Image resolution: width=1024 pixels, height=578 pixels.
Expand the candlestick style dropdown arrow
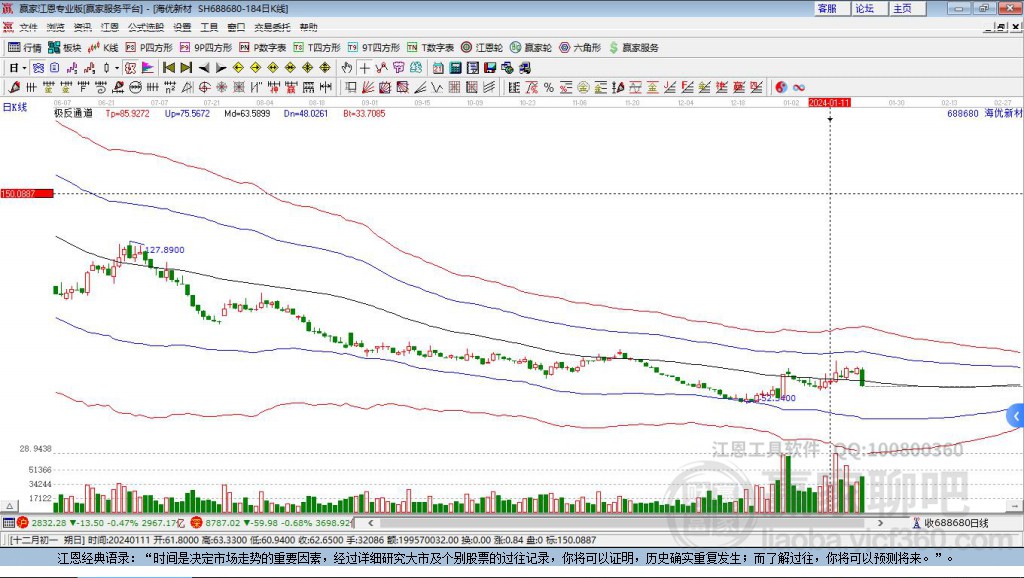tap(116, 68)
